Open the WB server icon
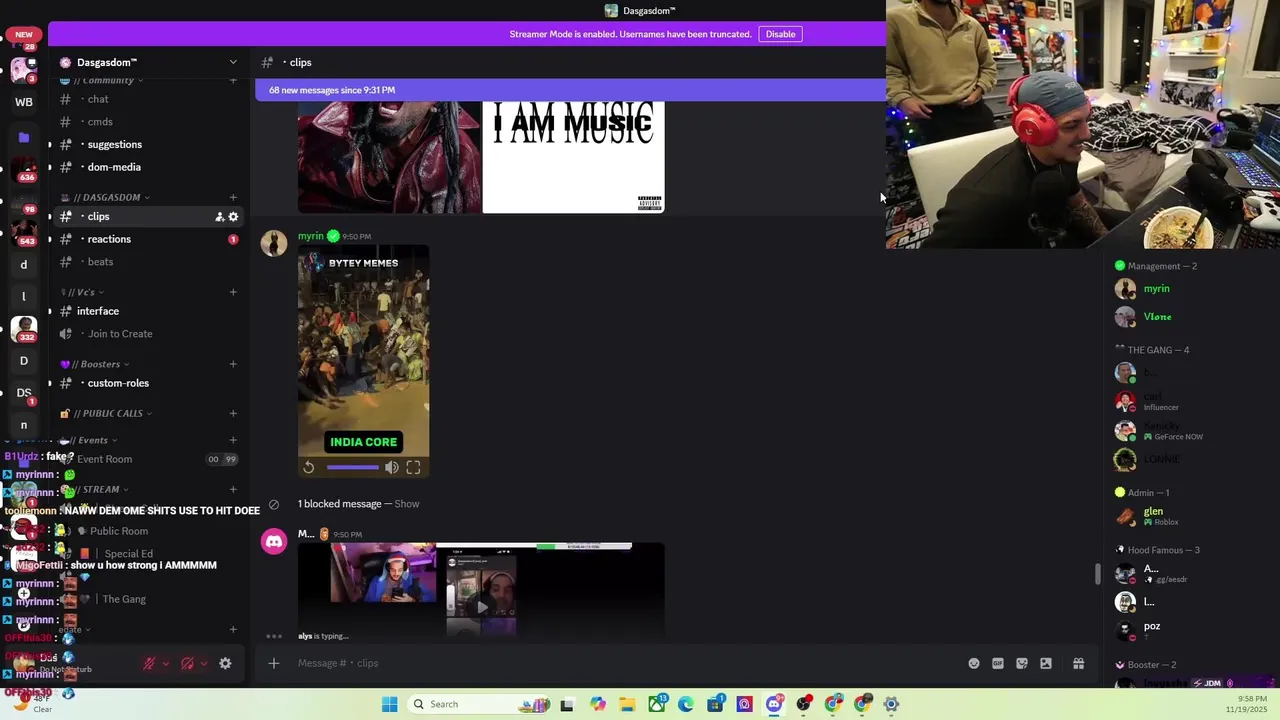 point(24,102)
